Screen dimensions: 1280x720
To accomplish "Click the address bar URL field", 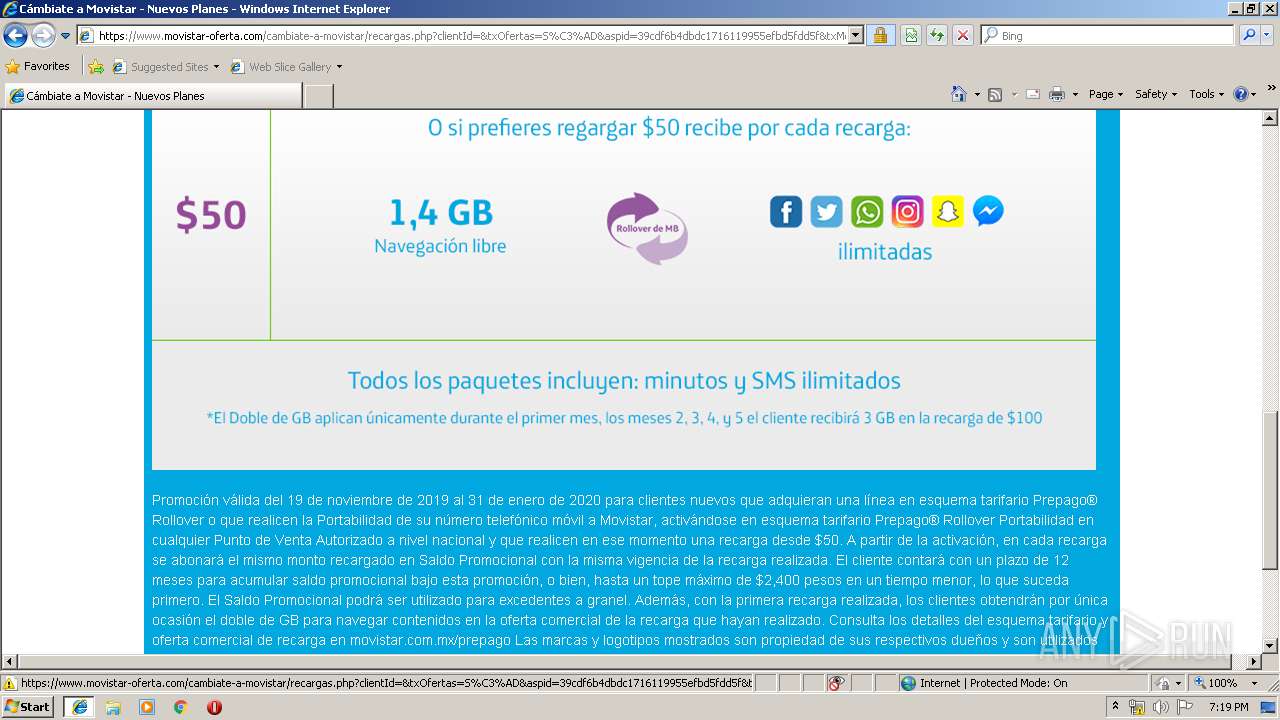I will click(x=462, y=35).
